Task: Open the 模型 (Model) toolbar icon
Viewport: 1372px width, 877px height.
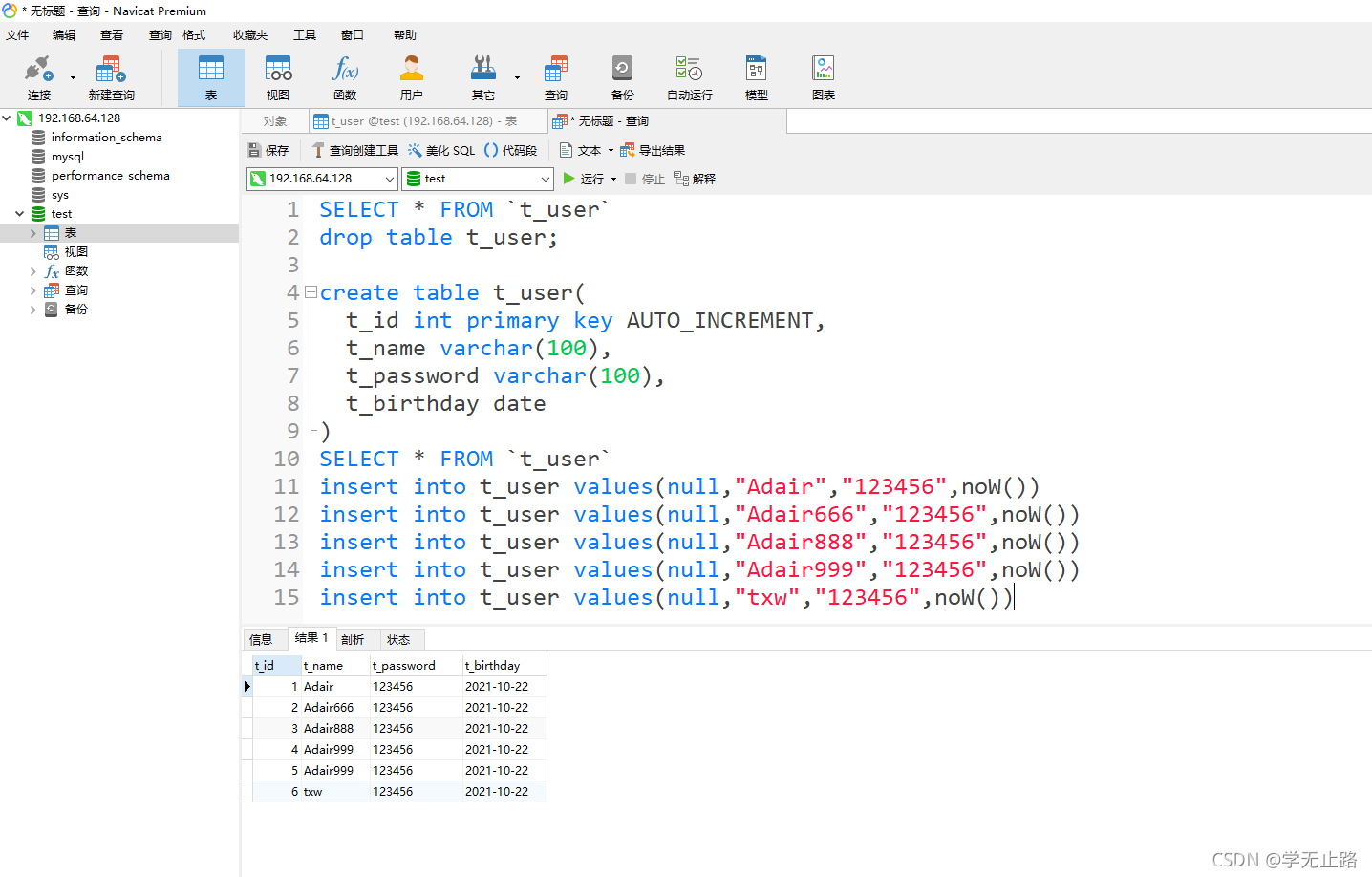Action: pyautogui.click(x=757, y=77)
